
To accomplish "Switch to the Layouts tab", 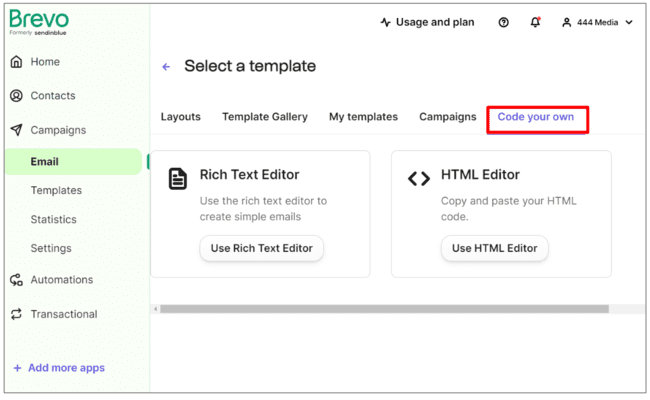I will pyautogui.click(x=181, y=117).
